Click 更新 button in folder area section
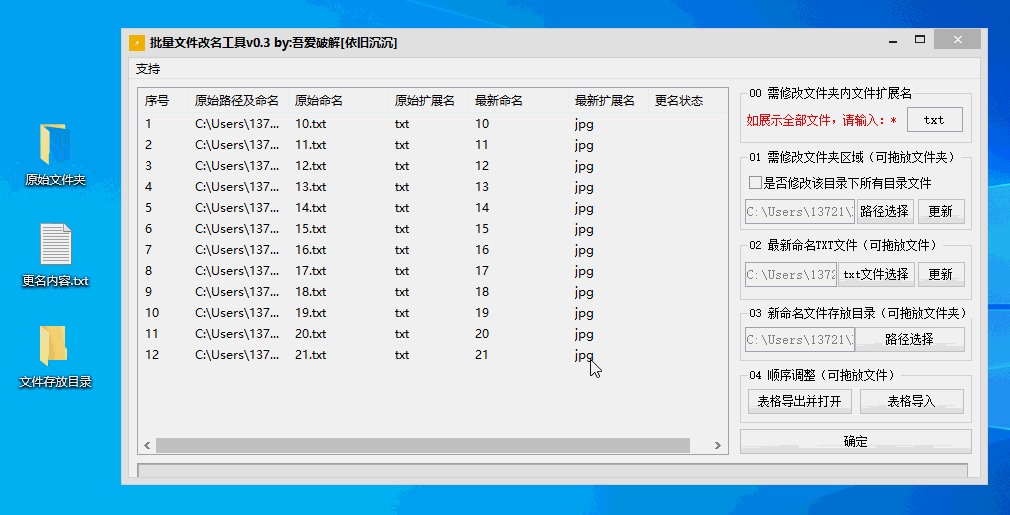1010x515 pixels. tap(941, 211)
